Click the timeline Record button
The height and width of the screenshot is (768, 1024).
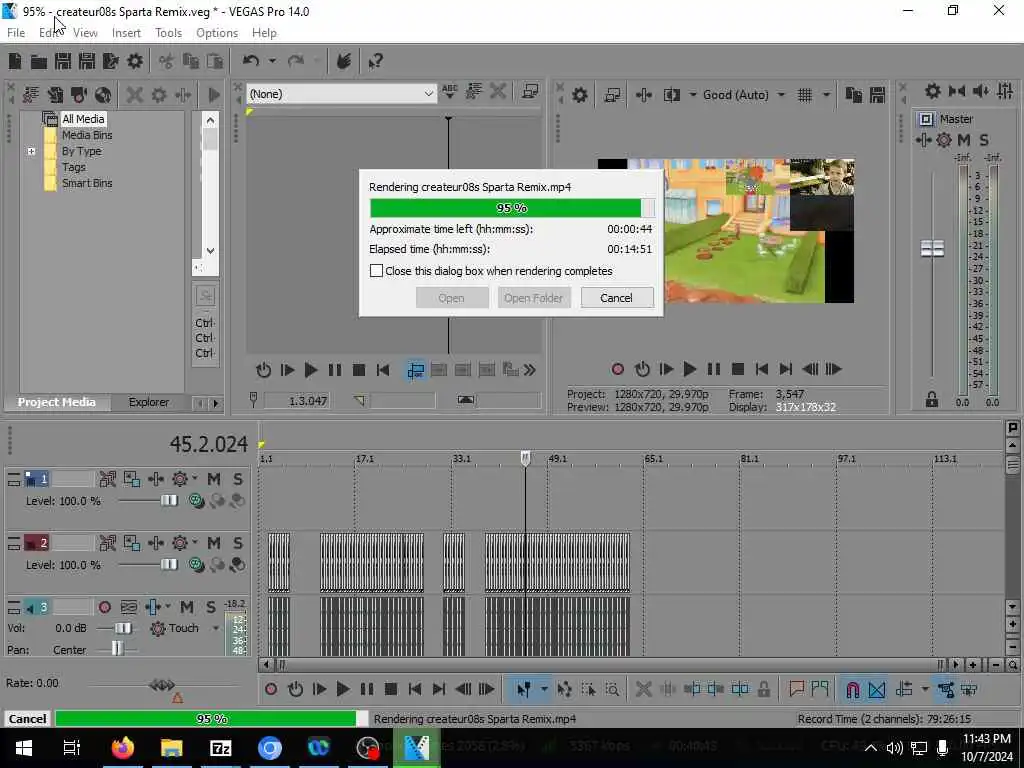[x=271, y=689]
